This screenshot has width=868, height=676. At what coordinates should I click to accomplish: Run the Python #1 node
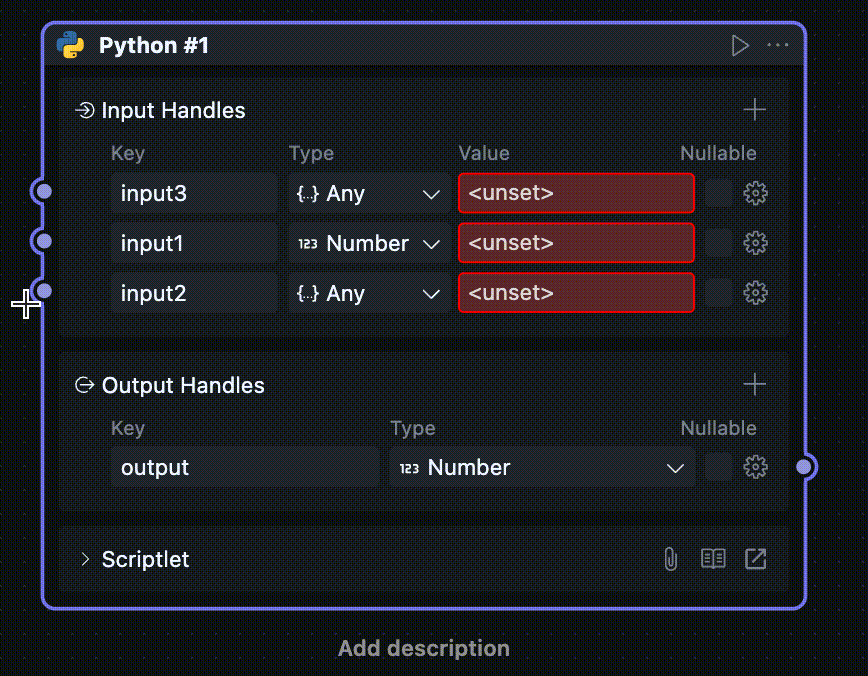[739, 46]
